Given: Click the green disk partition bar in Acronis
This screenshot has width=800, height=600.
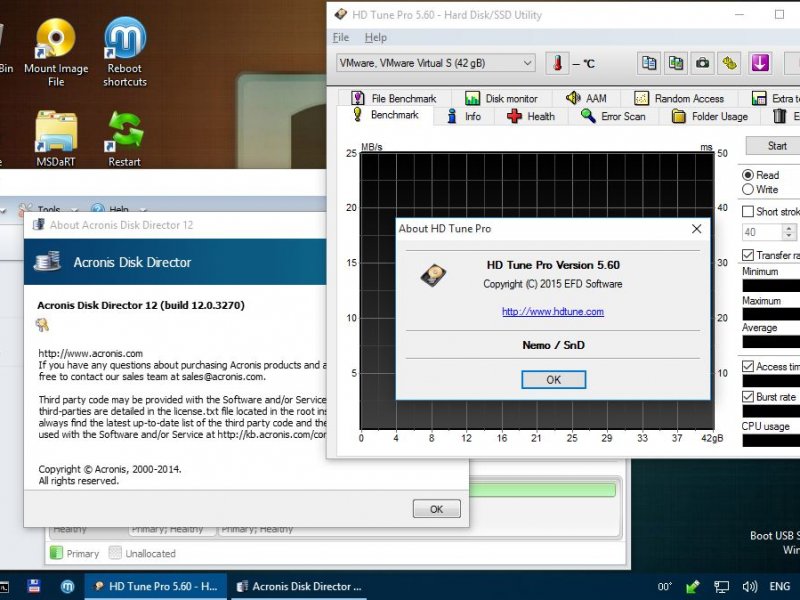Looking at the screenshot, I should pos(542,490).
